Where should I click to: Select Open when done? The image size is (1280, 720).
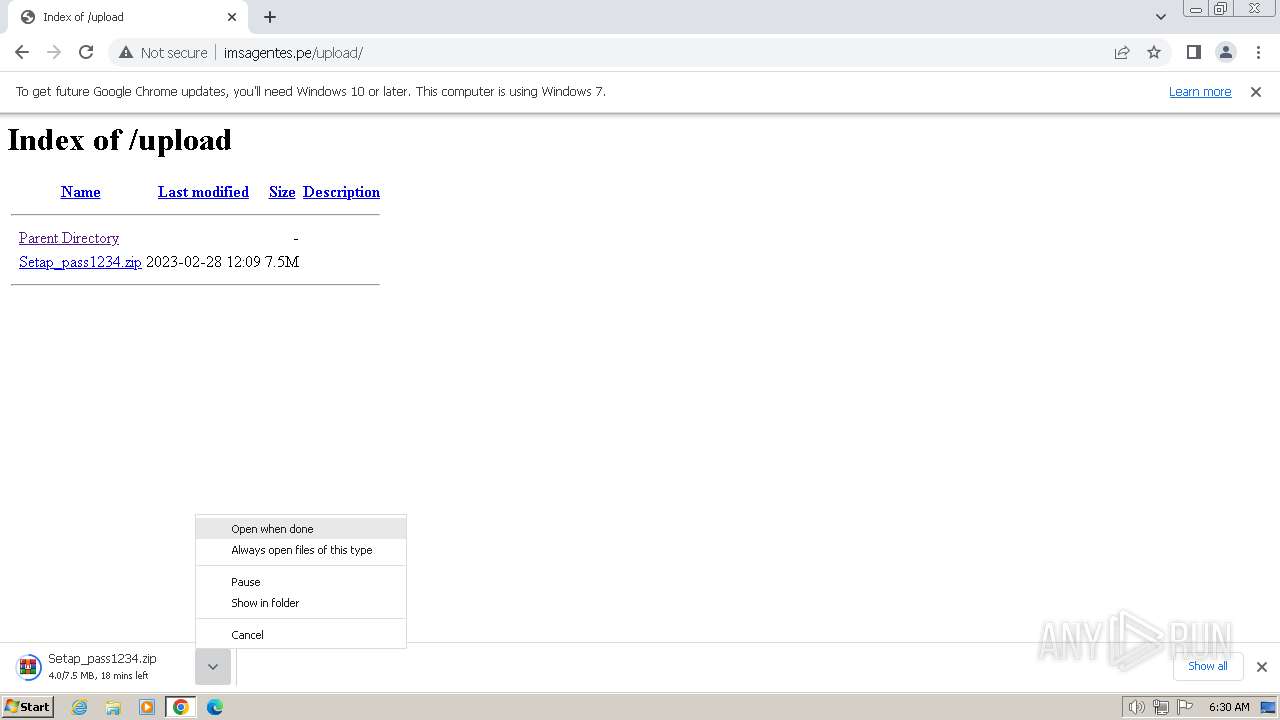301,529
